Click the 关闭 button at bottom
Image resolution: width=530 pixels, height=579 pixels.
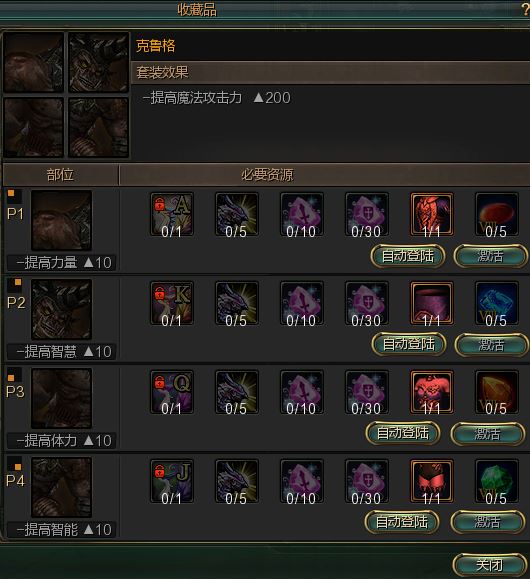pyautogui.click(x=490, y=565)
